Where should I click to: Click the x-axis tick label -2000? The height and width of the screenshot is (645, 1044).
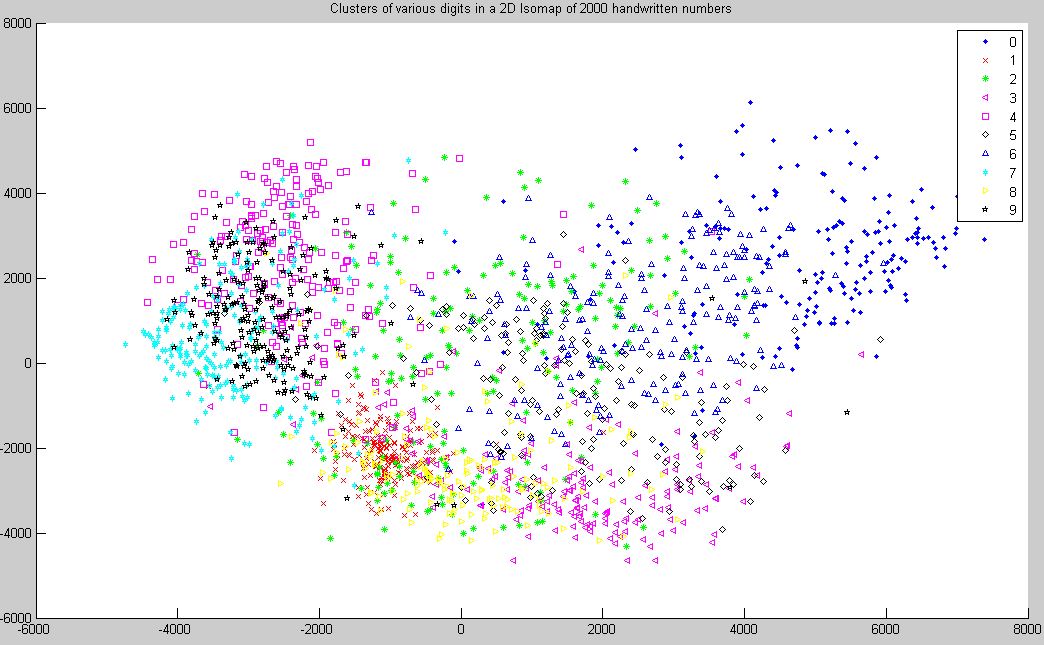pyautogui.click(x=318, y=630)
